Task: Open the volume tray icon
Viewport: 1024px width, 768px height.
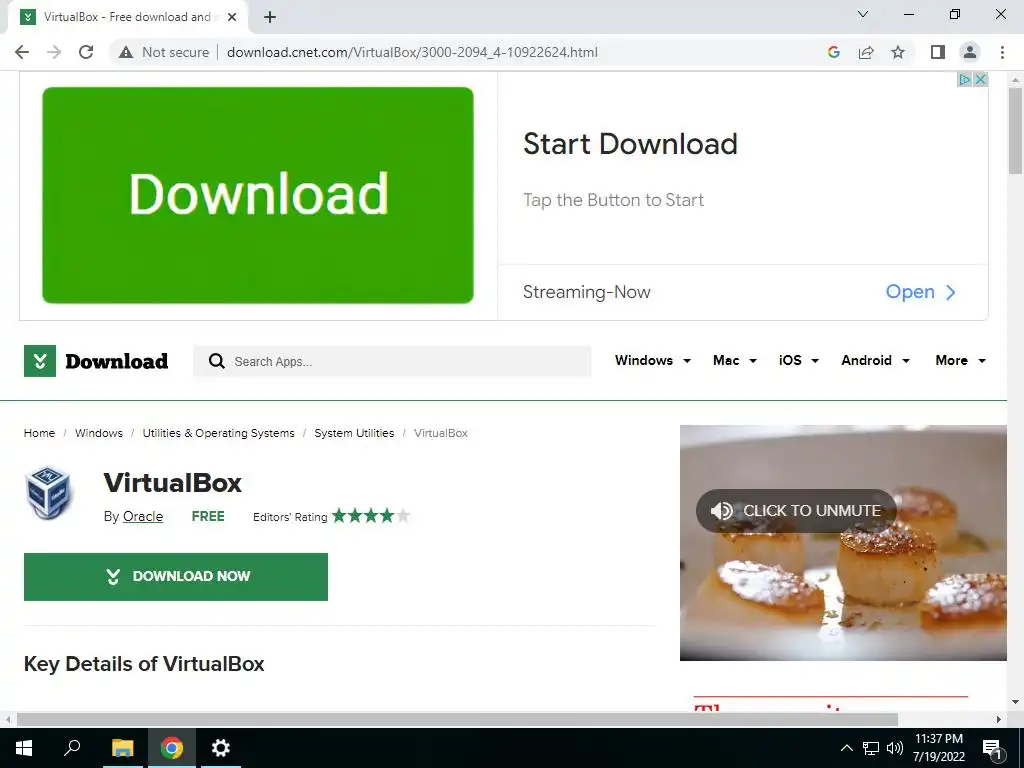Action: coord(895,748)
